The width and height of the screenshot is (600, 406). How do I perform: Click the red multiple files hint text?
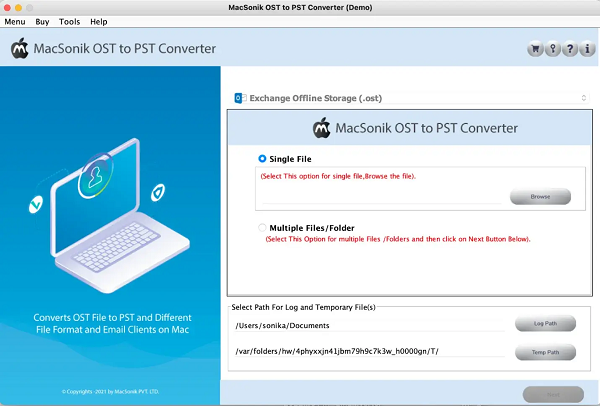coord(398,239)
